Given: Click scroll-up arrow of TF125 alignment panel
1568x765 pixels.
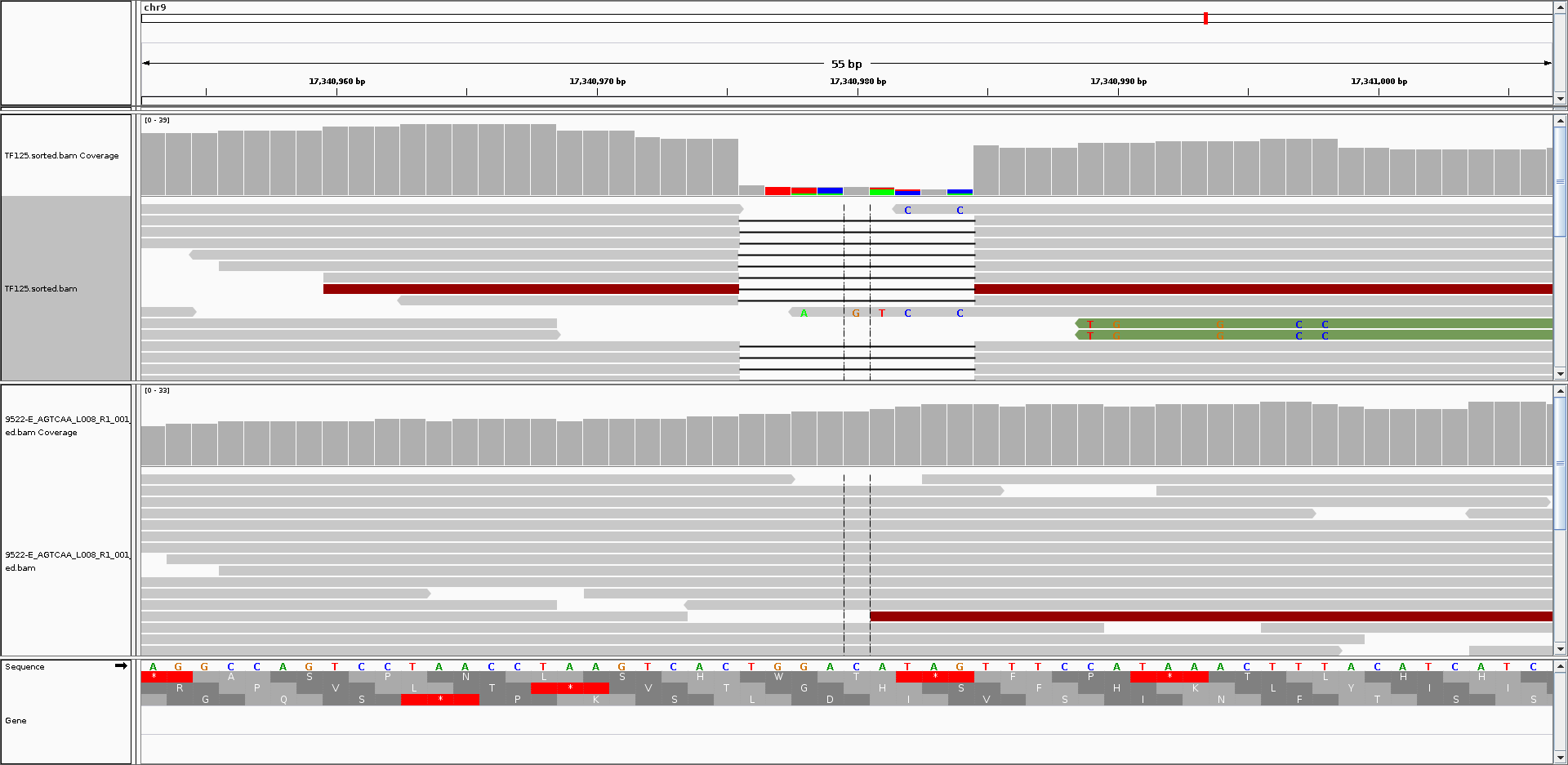Looking at the screenshot, I should point(1560,121).
